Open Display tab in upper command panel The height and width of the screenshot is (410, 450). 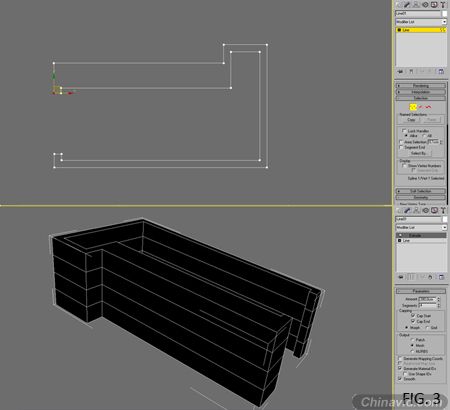pos(434,4)
